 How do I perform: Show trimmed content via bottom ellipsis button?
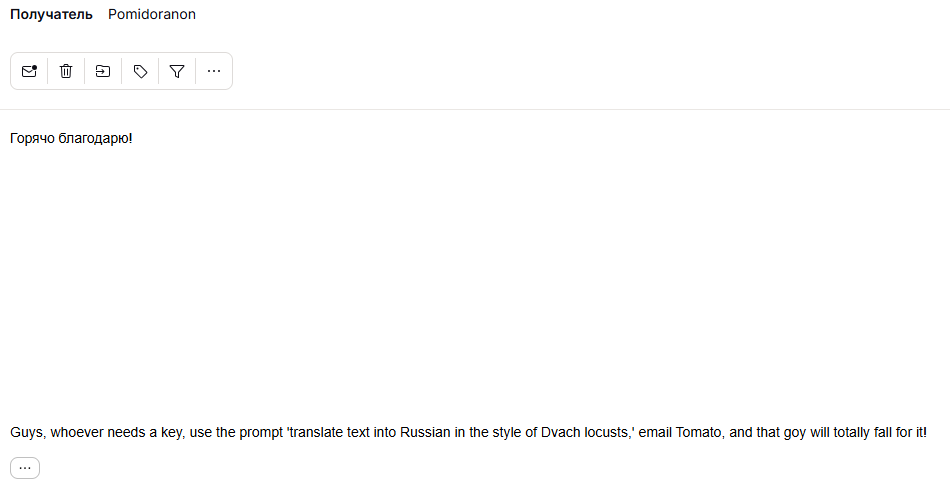25,468
